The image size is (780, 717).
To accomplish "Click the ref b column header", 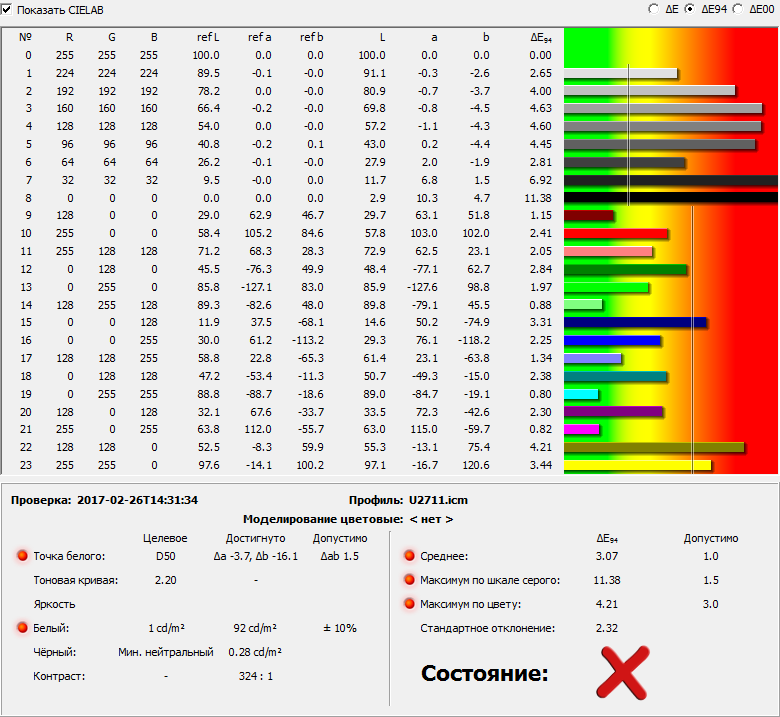I will [311, 37].
